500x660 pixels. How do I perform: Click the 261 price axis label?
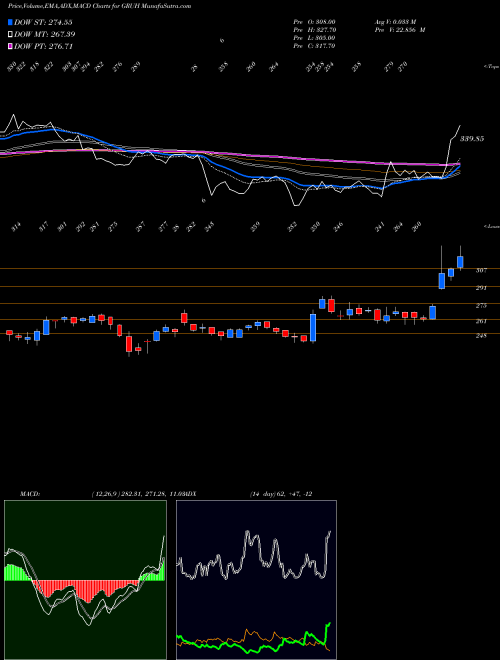tap(481, 321)
